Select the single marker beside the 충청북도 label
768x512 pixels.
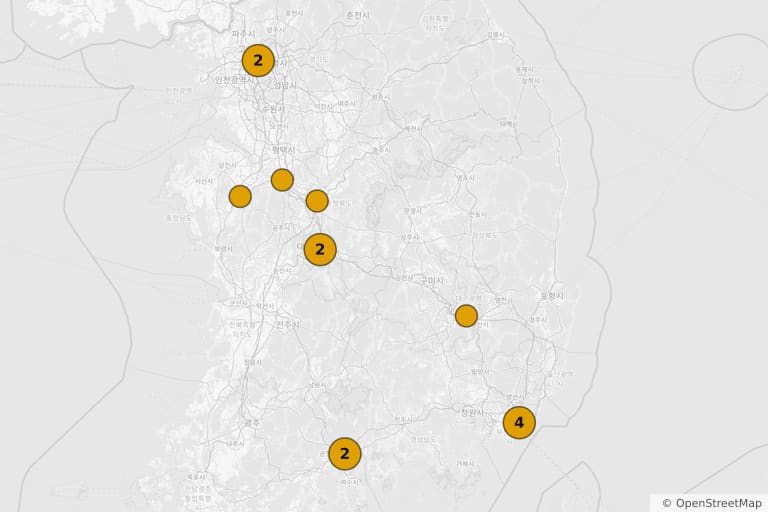317,201
